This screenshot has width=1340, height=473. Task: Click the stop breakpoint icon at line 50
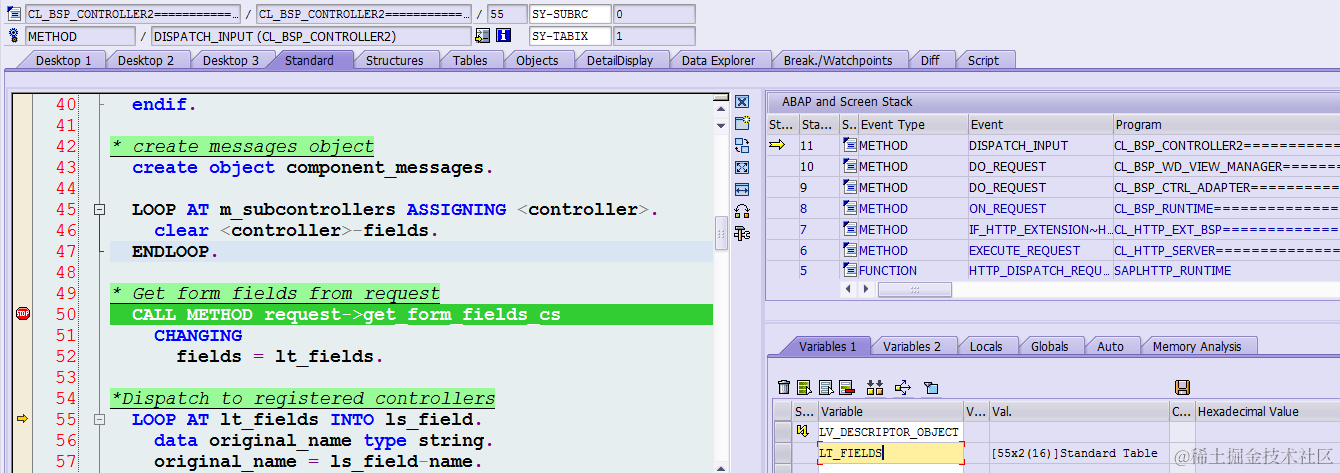coord(23,314)
